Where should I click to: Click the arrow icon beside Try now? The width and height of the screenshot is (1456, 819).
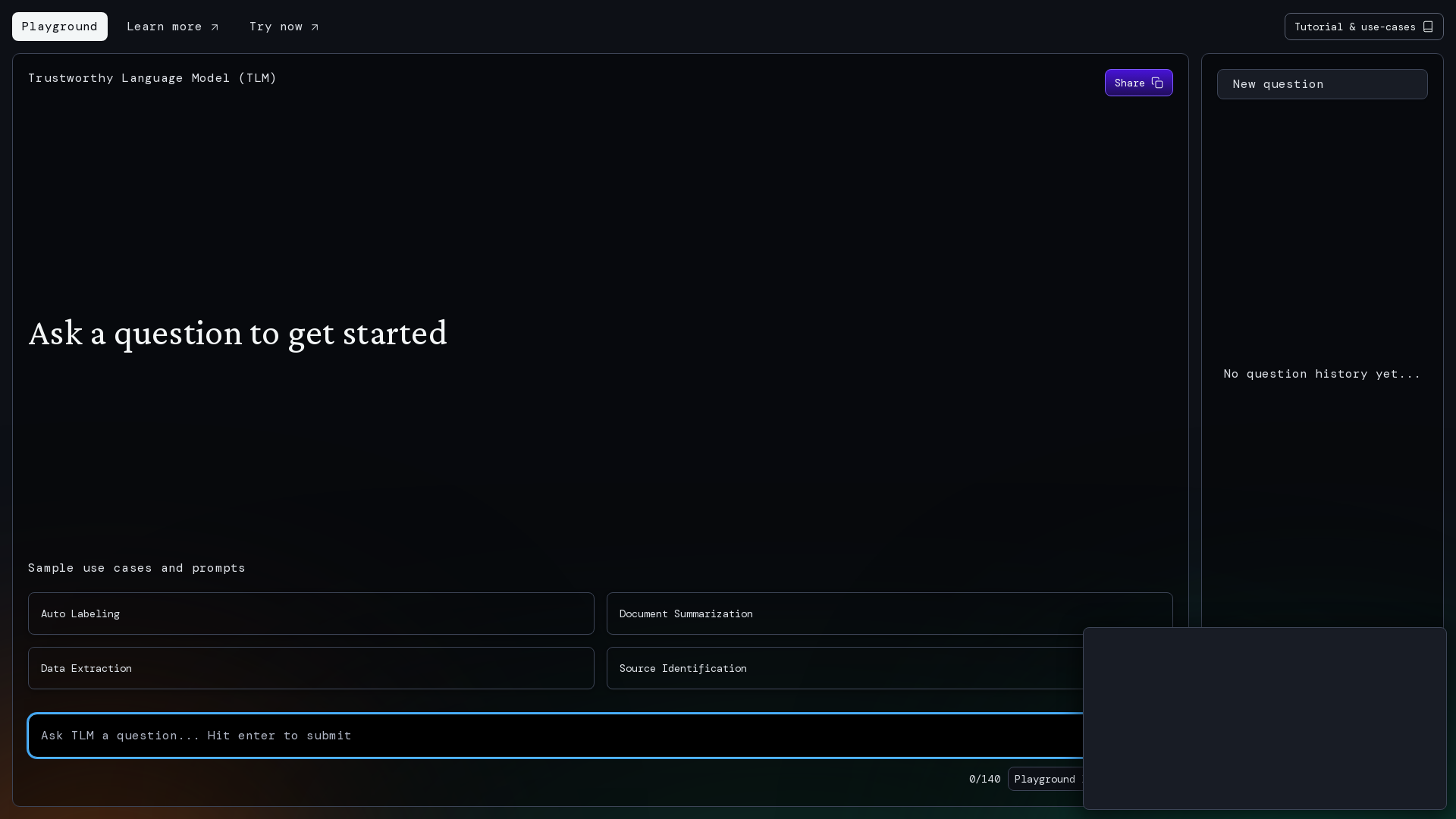tap(315, 27)
